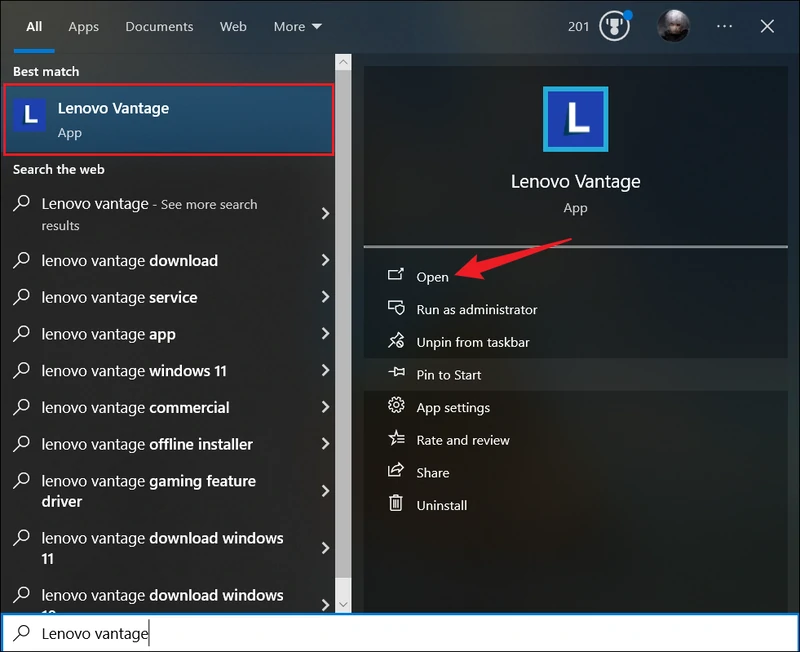The image size is (800, 652).
Task: Click inside the 'Lenovo vantage' search box
Action: [x=400, y=633]
